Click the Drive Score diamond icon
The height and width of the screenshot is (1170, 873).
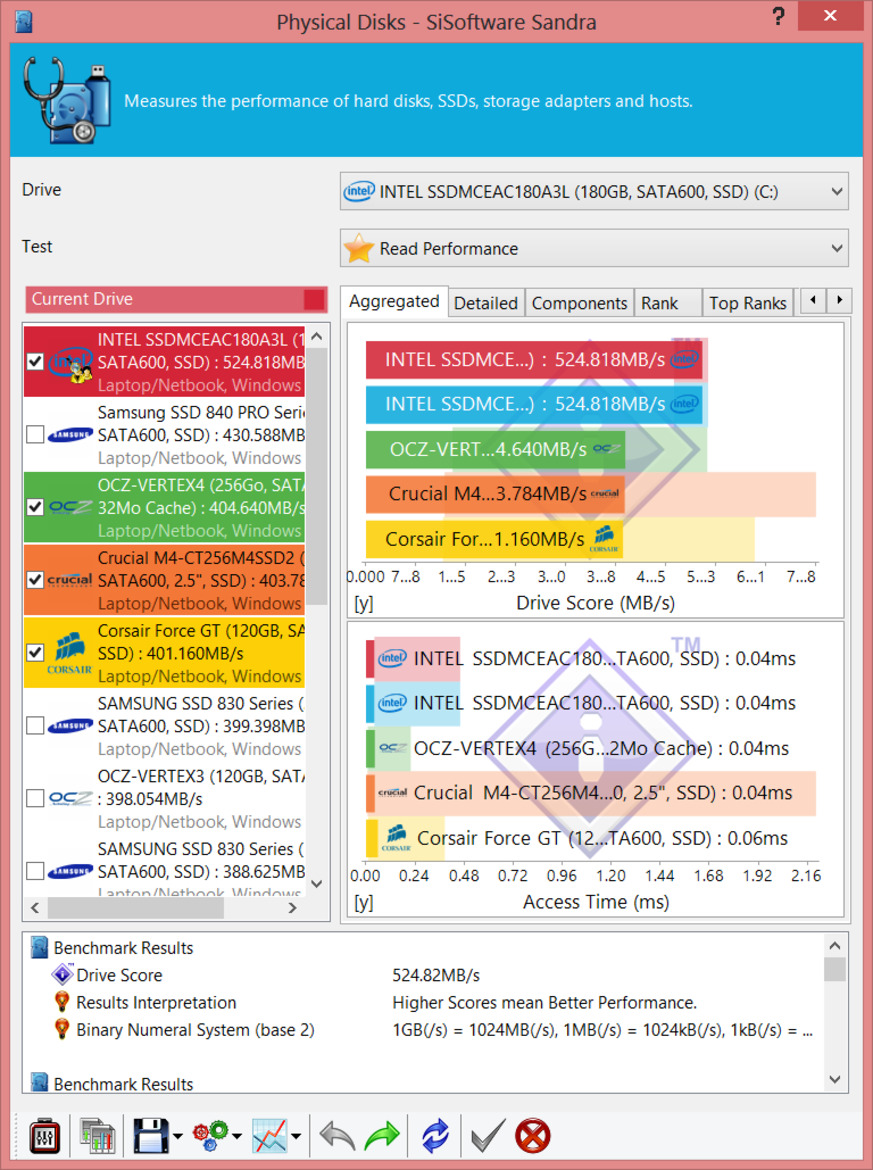62,975
